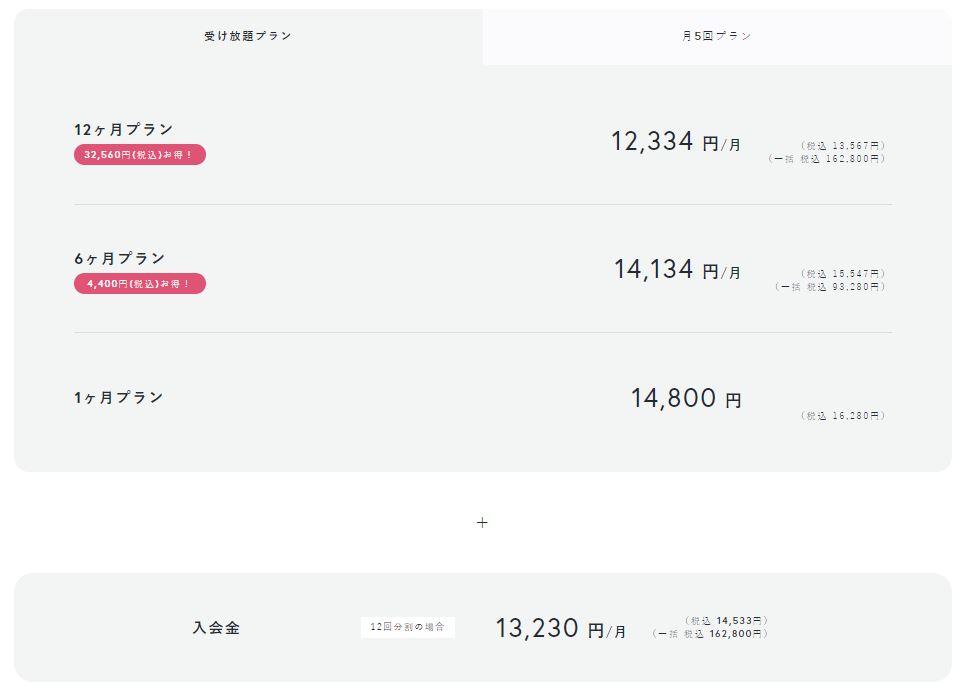
Task: Click the 税込 13,567円 note
Action: (843, 146)
